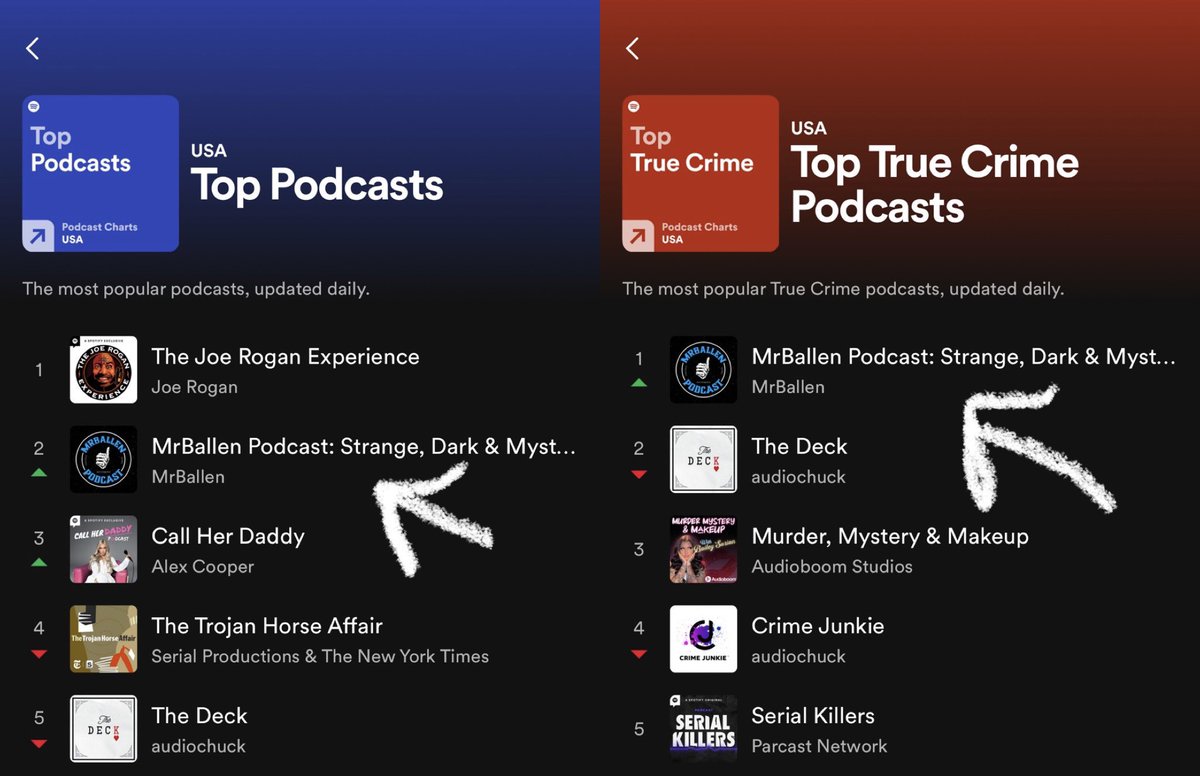Screen dimensions: 1200x776
Task: Open the red Top True Crime cover art
Action: point(700,173)
